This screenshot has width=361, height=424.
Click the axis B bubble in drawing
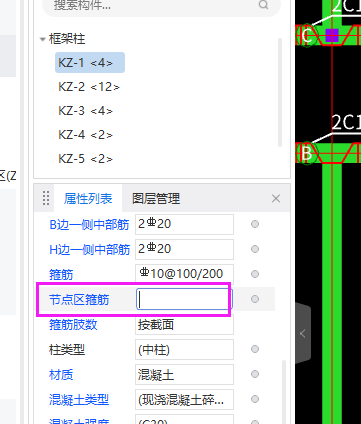tap(307, 153)
